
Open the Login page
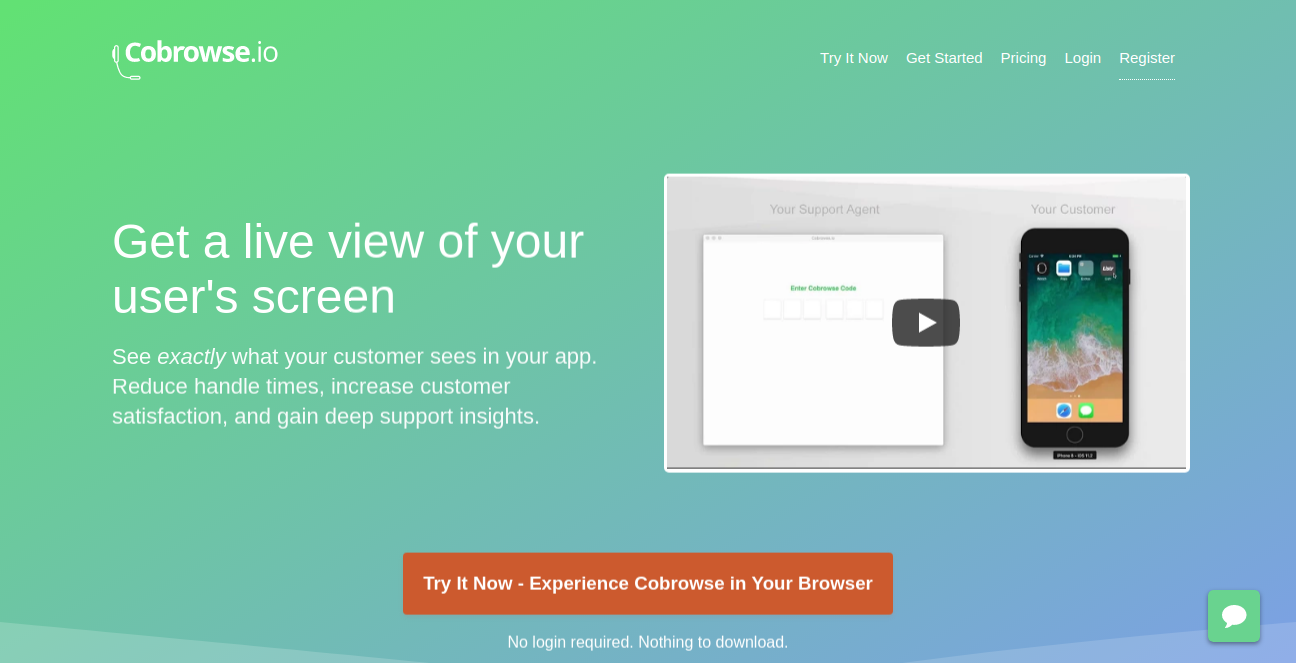(1082, 58)
